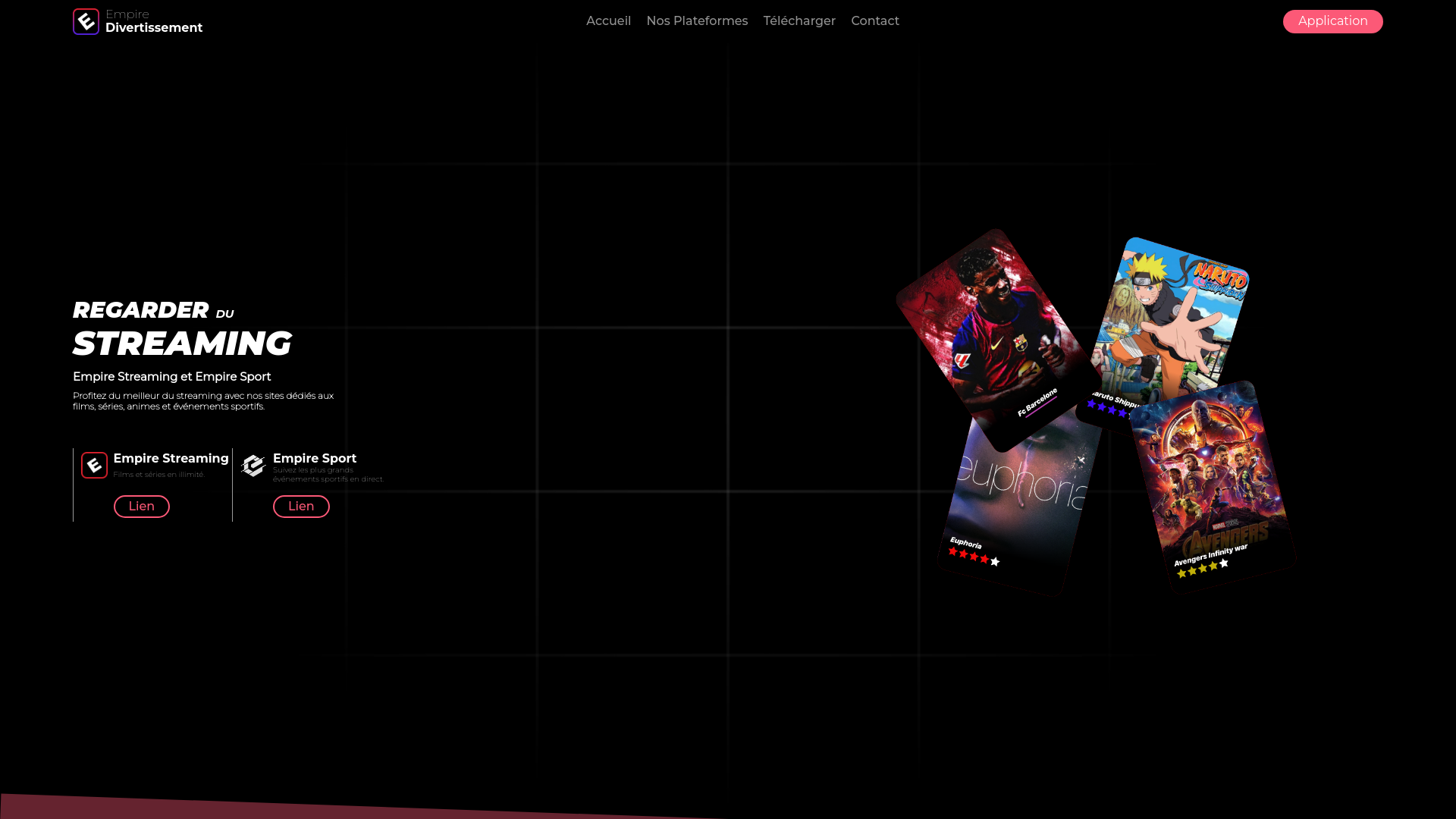Click the Avengers Infinity war star rating
Image resolution: width=1456 pixels, height=819 pixels.
pos(1203,568)
